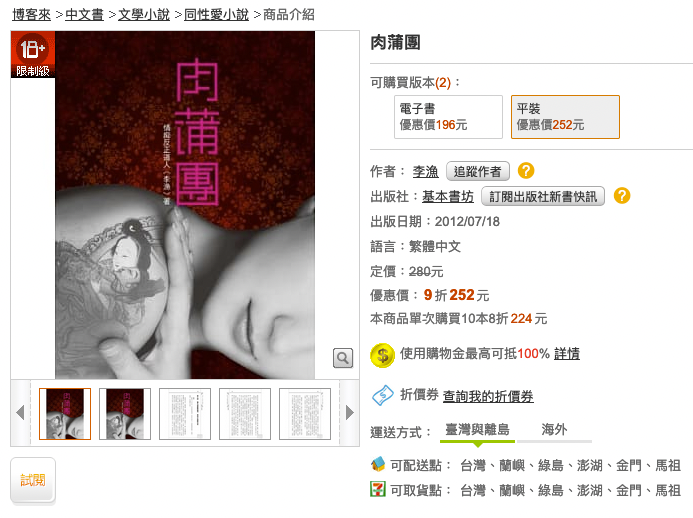Select the third page preview thumbnail

[x=185, y=414]
